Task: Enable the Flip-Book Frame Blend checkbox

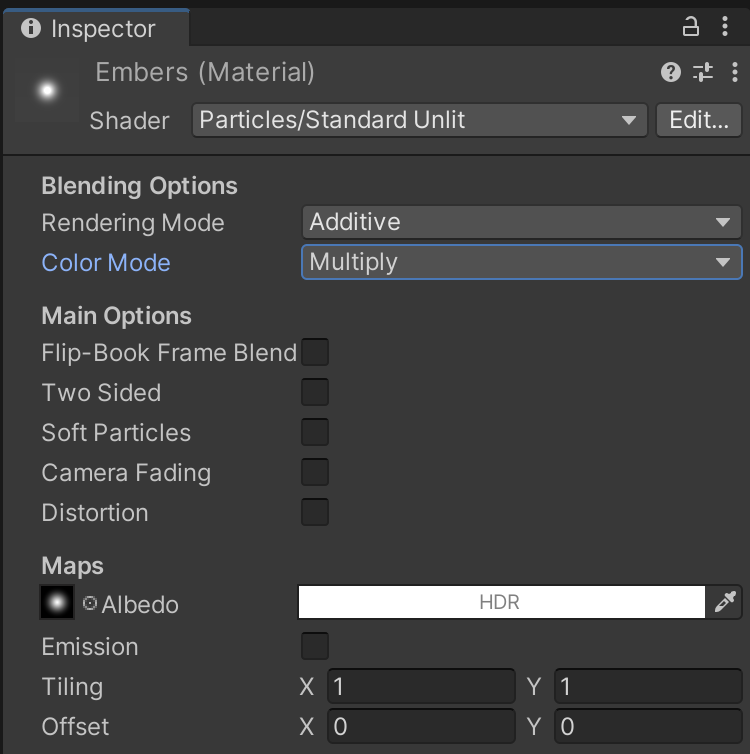Action: click(315, 352)
